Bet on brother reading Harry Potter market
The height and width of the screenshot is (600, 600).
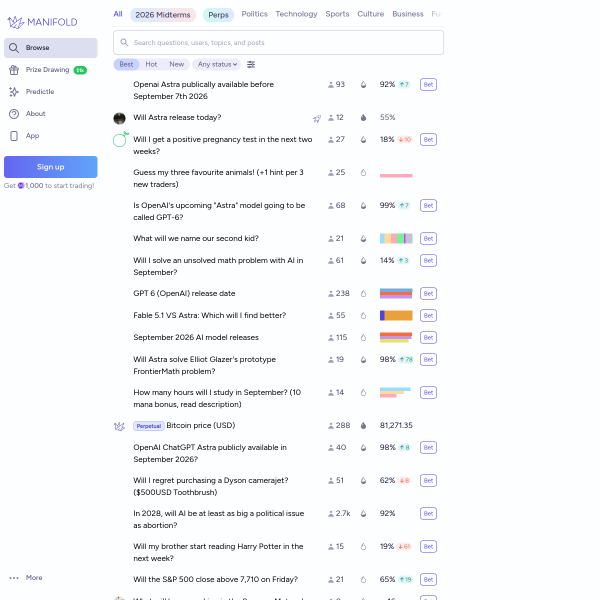point(428,547)
